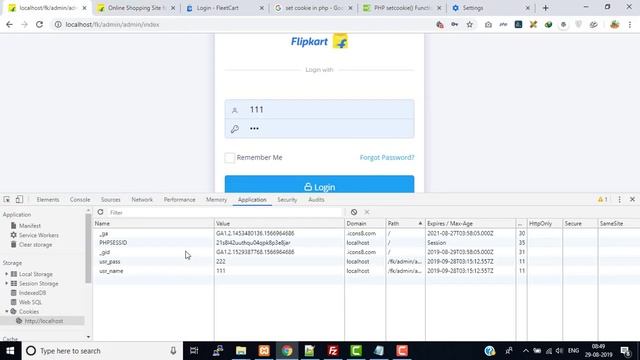Open a new browser tab
Screen dimensions: 640x360
coord(545,8)
